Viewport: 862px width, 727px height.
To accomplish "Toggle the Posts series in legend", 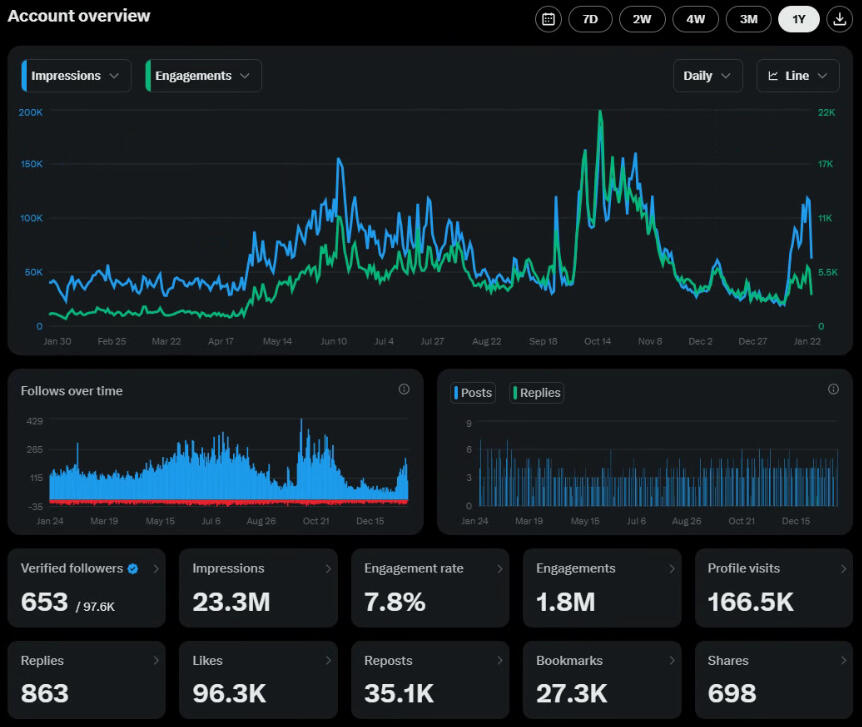I will click(x=473, y=393).
